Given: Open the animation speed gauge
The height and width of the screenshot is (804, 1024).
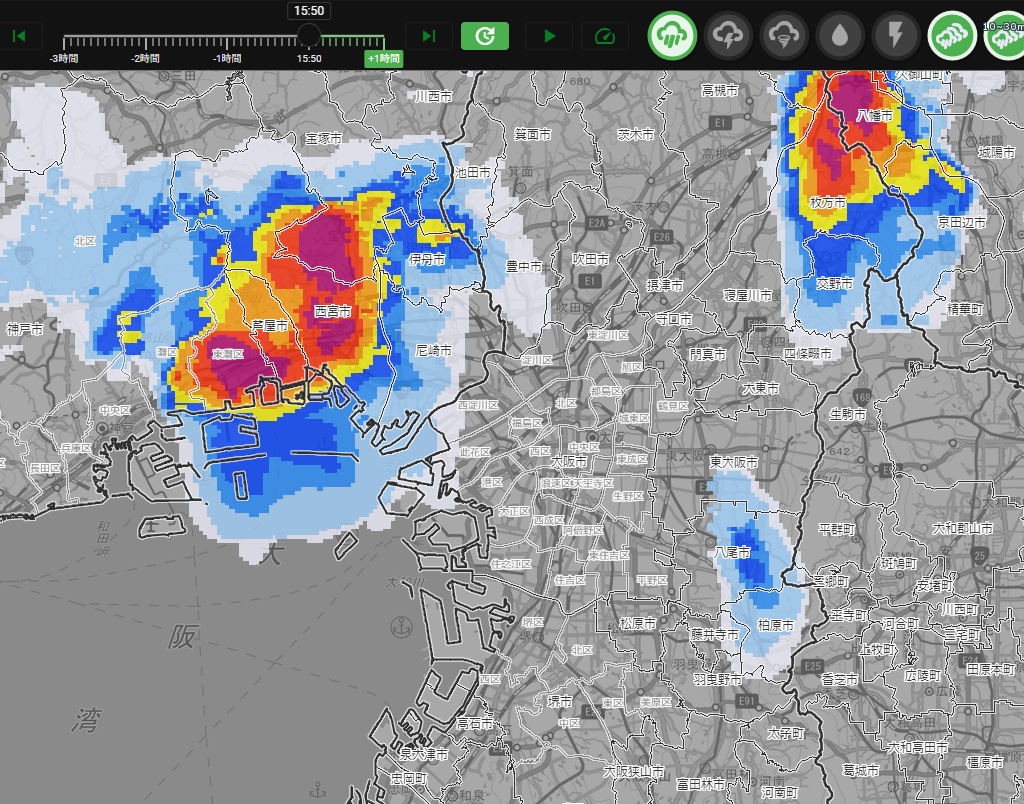Looking at the screenshot, I should [x=604, y=37].
